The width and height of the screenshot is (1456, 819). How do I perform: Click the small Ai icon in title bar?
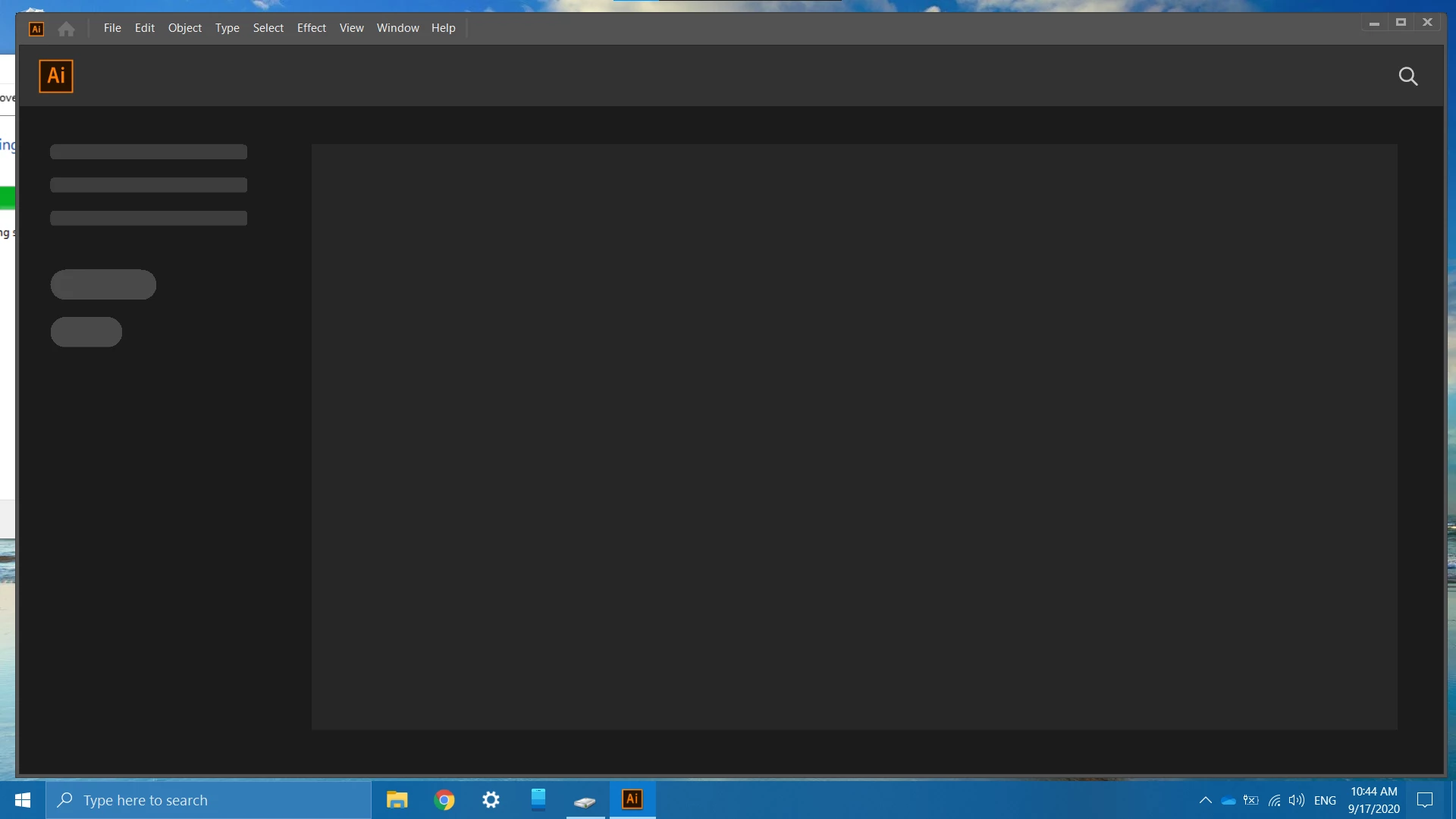36,29
